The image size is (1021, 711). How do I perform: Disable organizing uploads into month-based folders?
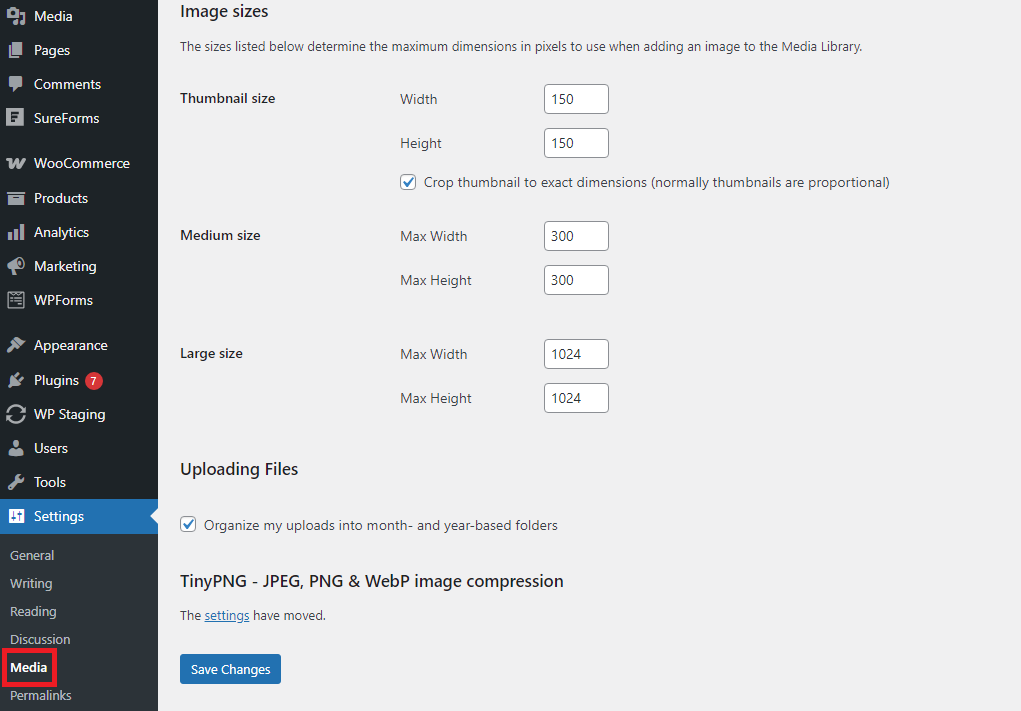(188, 524)
